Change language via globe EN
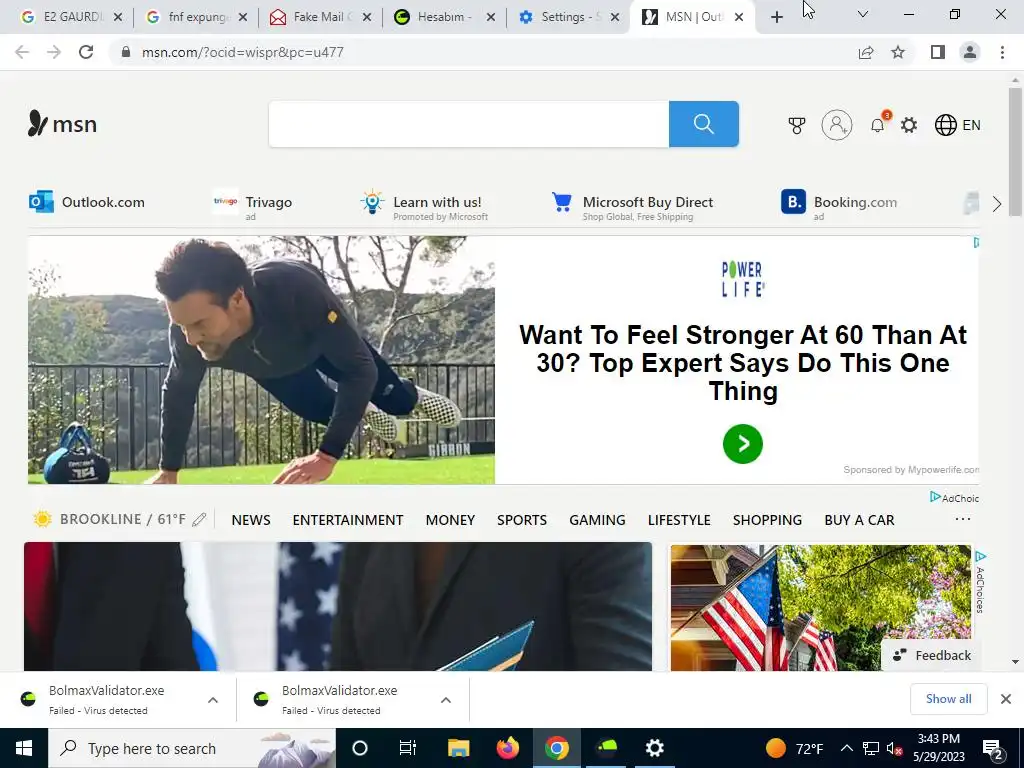Viewport: 1024px width, 768px height. point(957,125)
